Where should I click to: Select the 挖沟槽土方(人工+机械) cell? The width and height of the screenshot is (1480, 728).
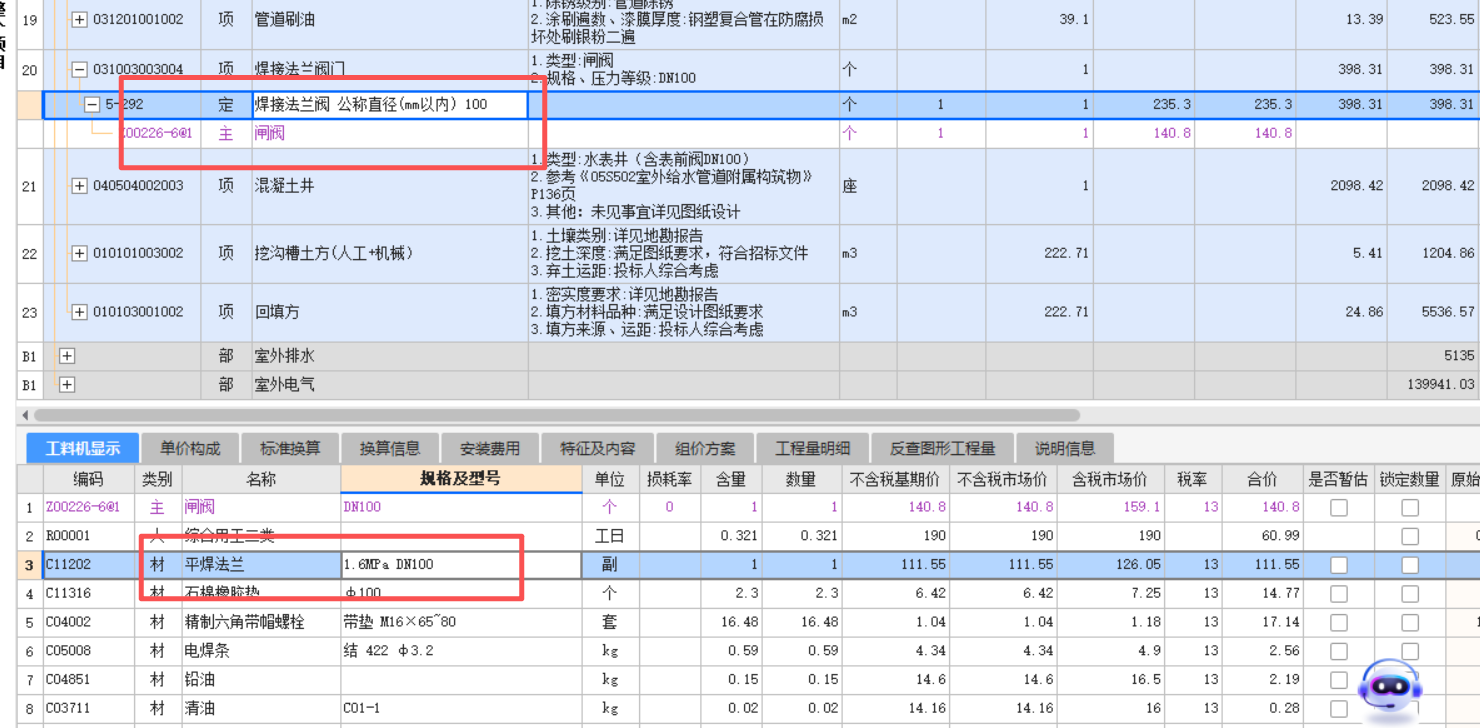point(390,254)
